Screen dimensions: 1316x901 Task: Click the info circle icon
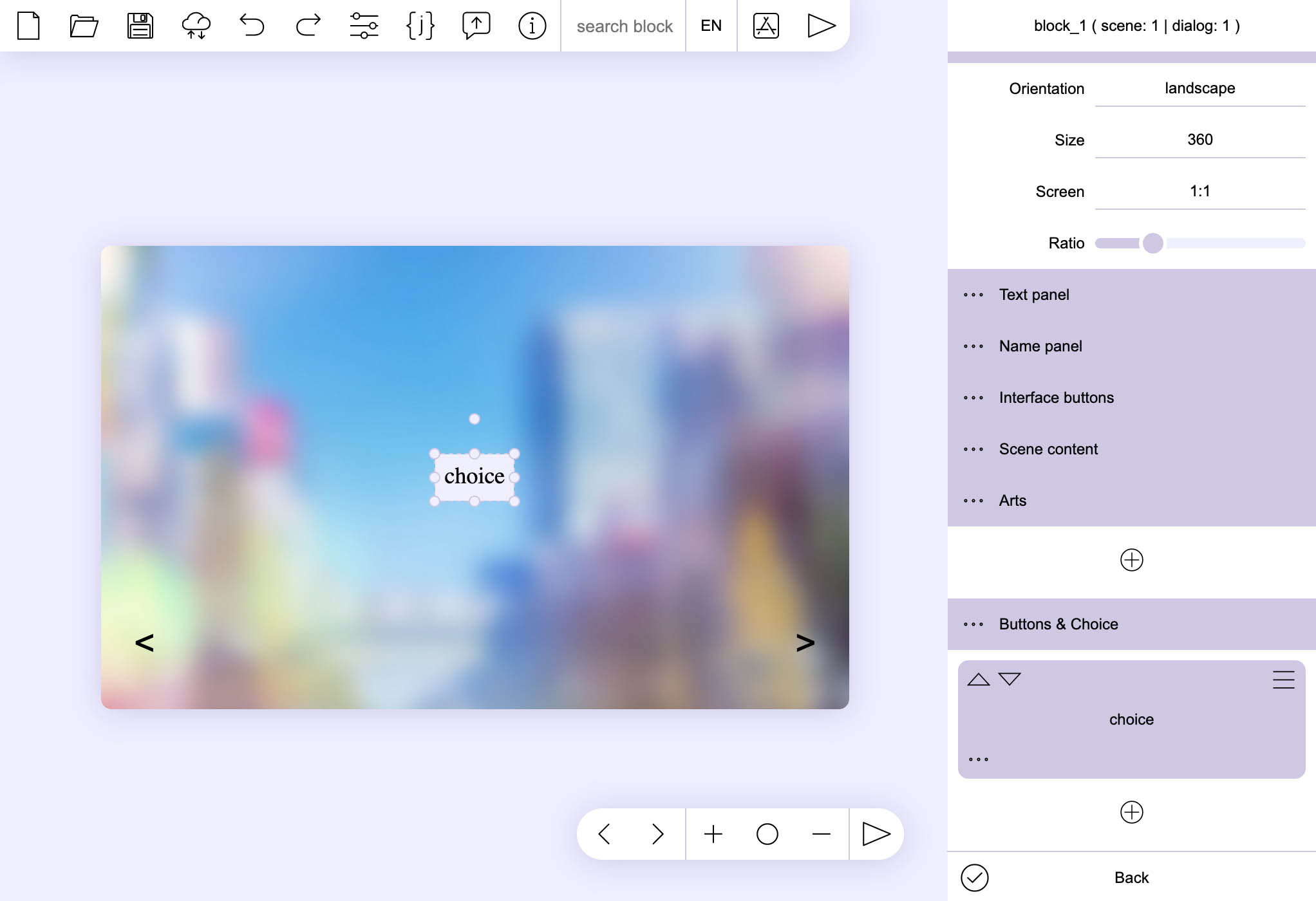point(532,26)
